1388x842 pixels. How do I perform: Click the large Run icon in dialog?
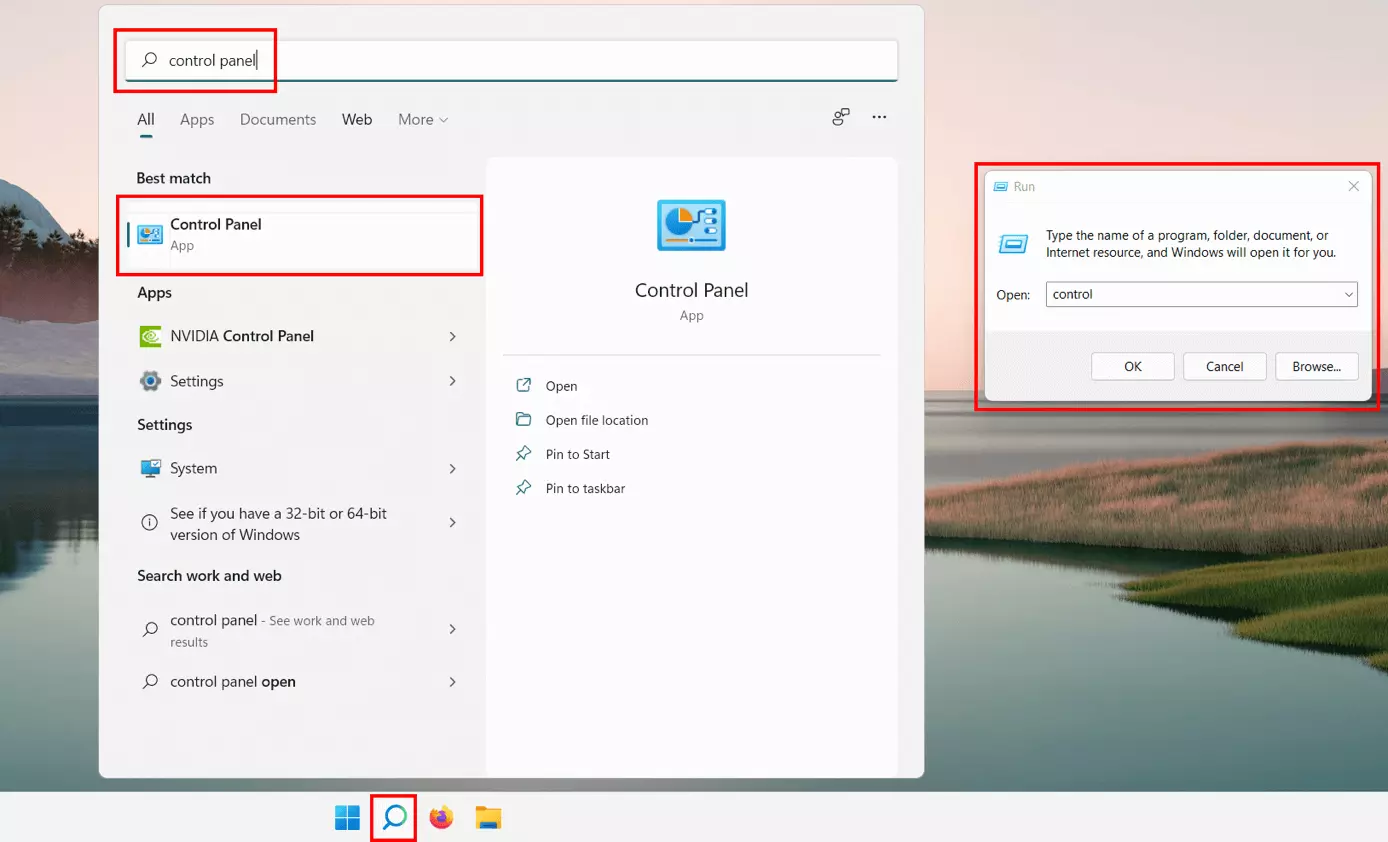1013,243
